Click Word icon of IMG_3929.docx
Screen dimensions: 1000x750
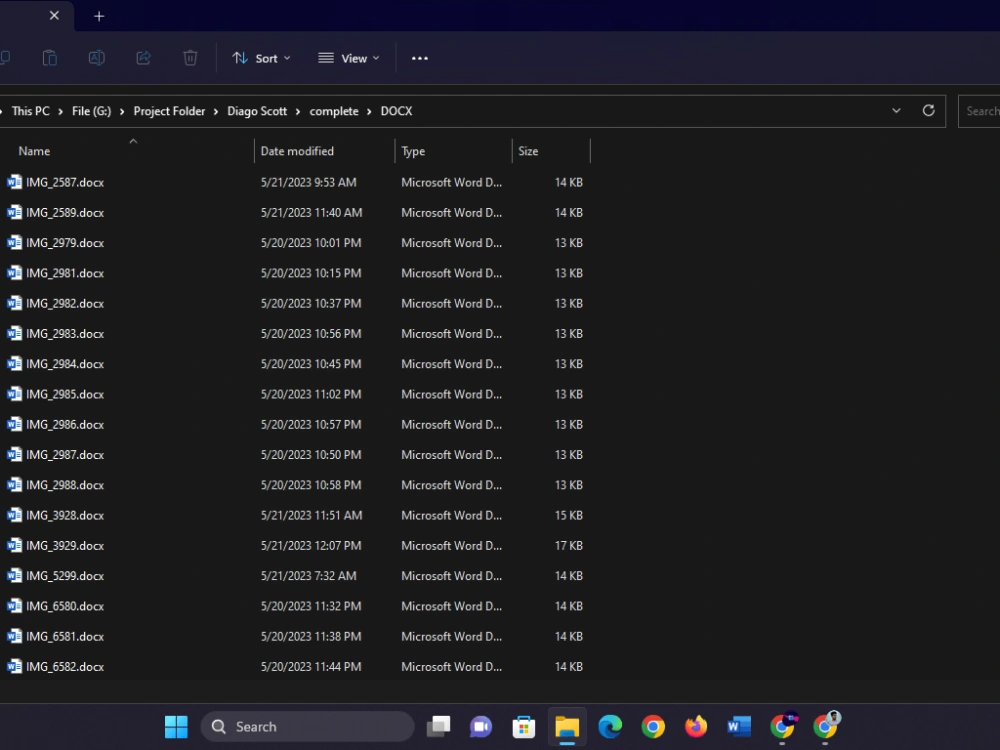click(x=14, y=545)
